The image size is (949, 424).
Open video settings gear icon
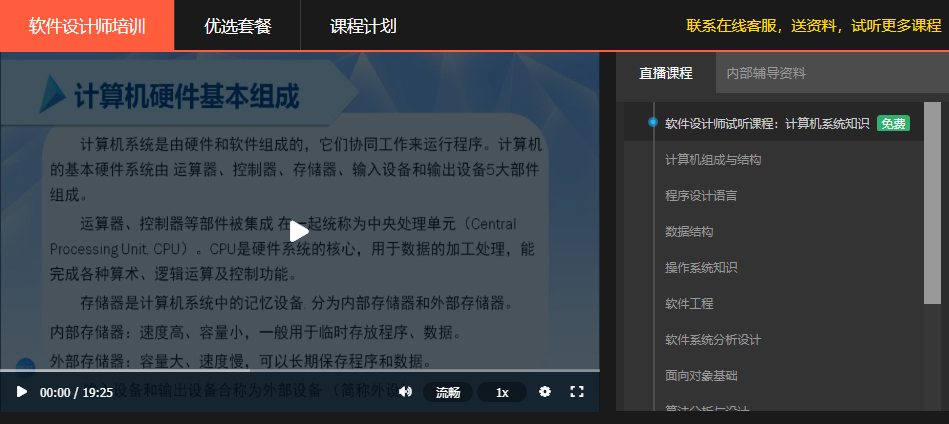(x=545, y=392)
